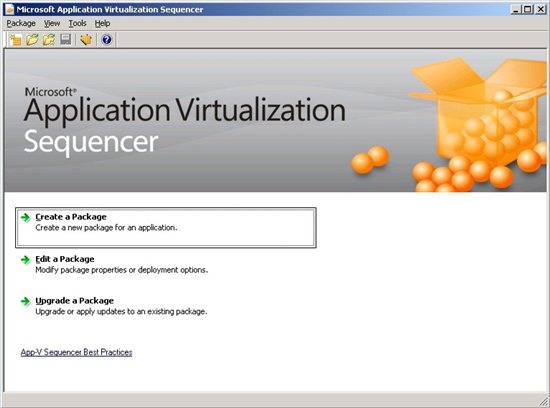
Task: Launch the wizard wand toolbar icon
Action: pos(86,40)
